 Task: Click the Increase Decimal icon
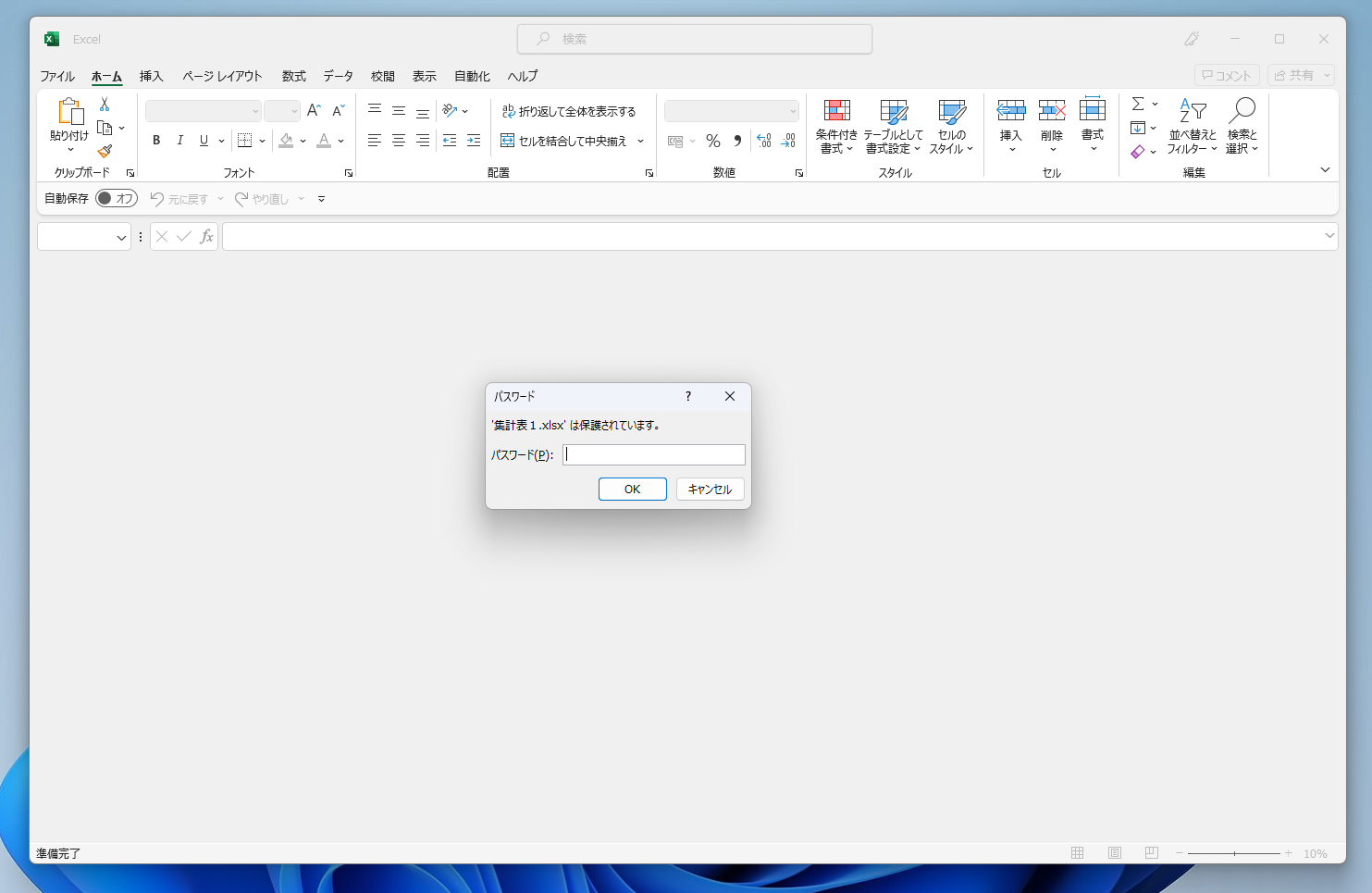[x=764, y=141]
